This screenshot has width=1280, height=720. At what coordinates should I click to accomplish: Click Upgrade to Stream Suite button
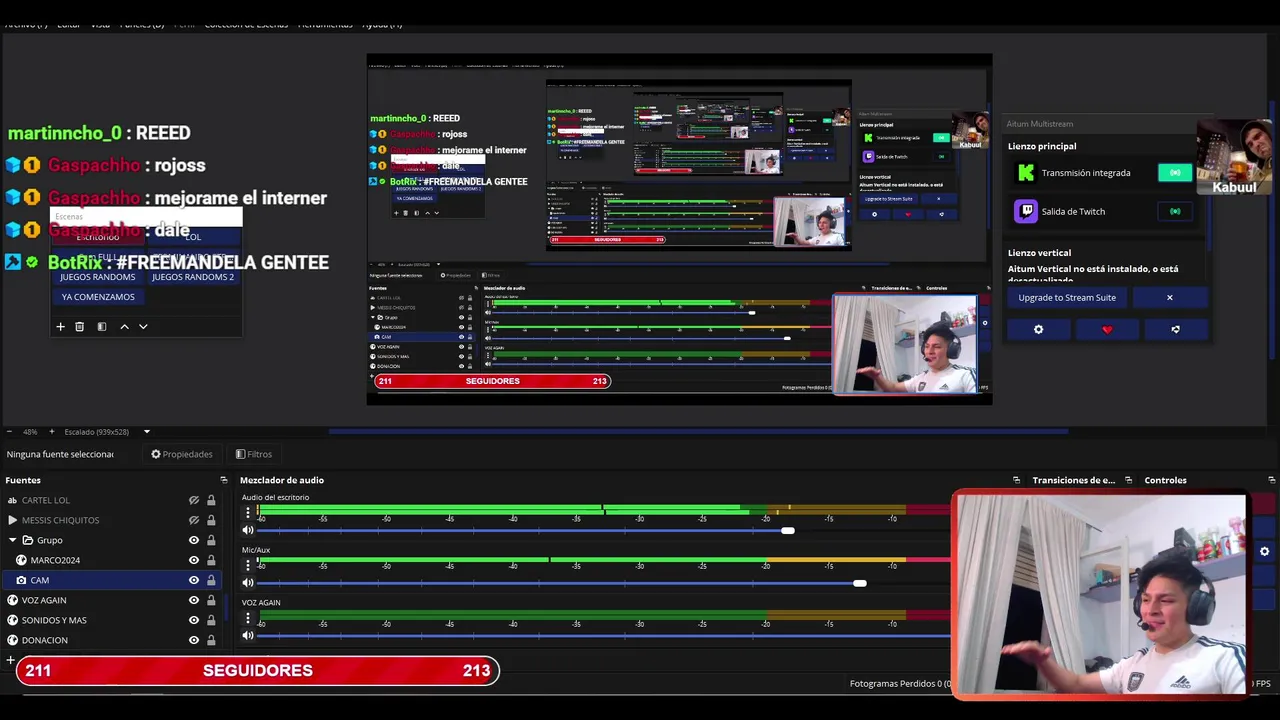1067,297
